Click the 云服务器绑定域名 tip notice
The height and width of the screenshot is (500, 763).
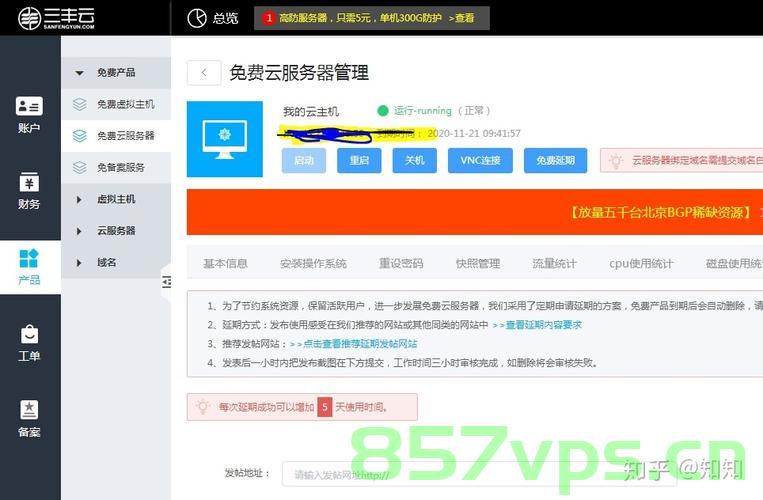coord(681,161)
